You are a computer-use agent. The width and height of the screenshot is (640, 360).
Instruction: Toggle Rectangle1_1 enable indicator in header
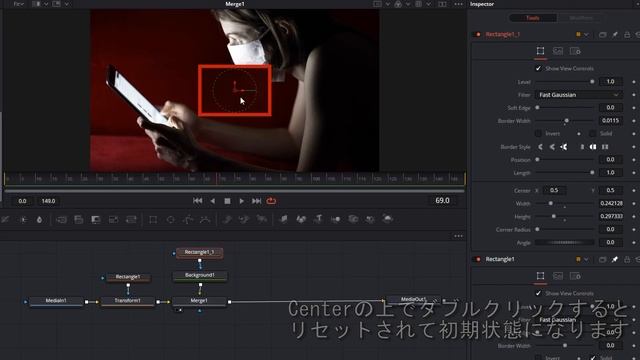[x=478, y=35]
